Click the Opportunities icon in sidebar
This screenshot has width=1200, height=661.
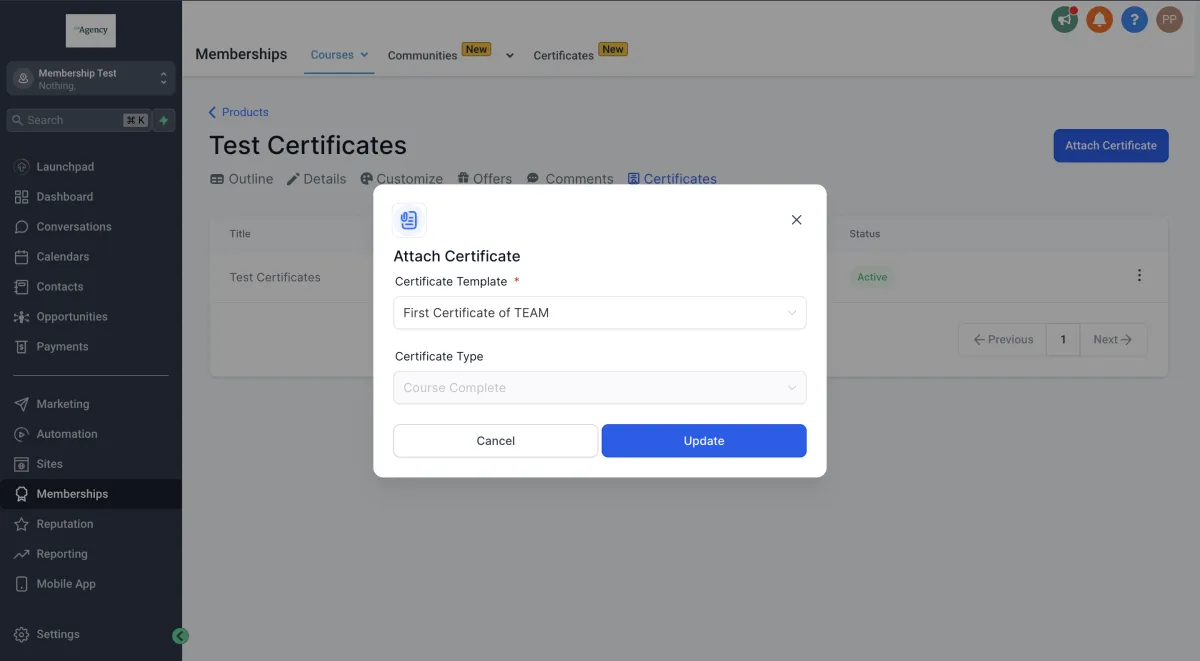coord(21,317)
